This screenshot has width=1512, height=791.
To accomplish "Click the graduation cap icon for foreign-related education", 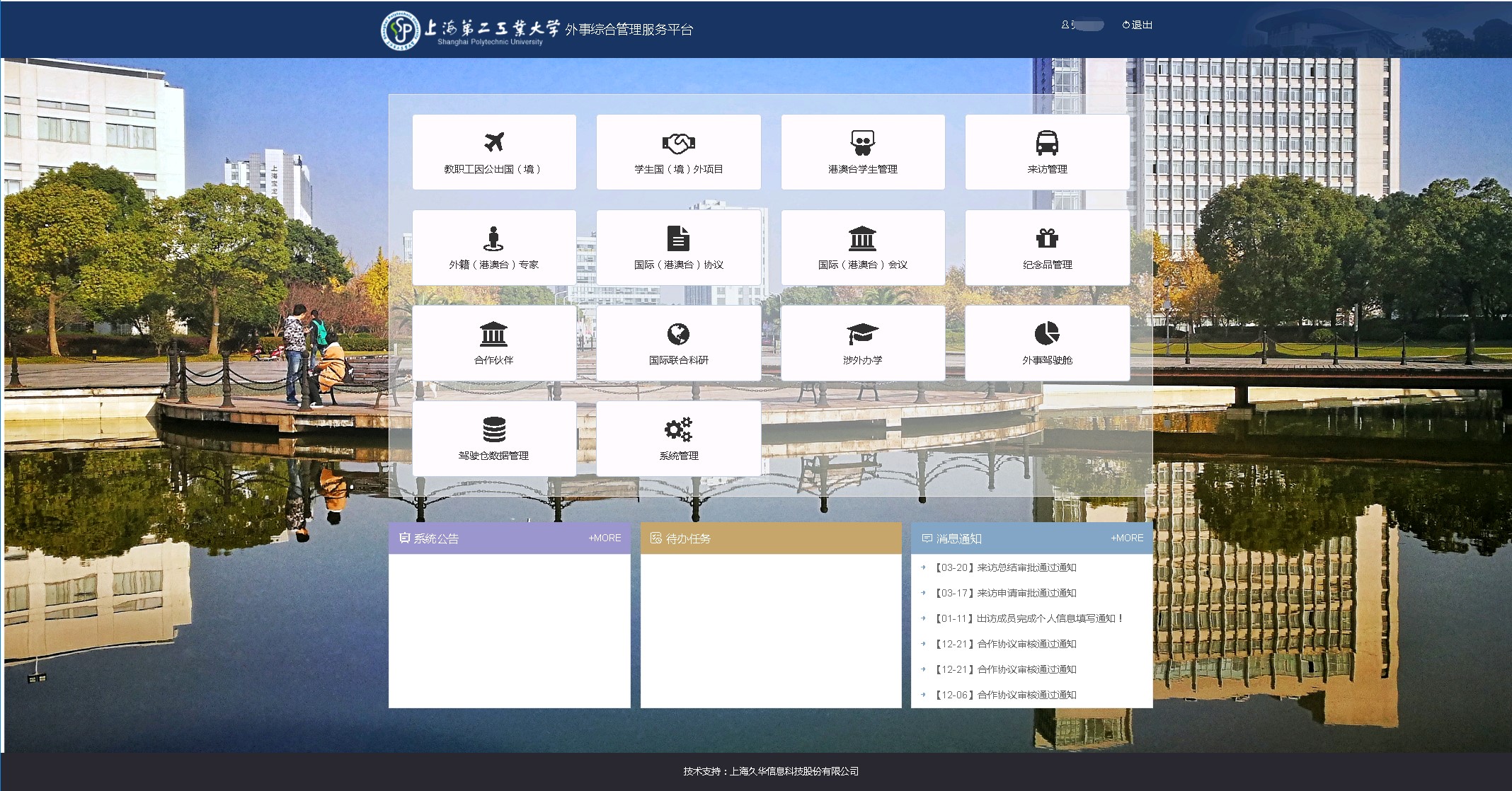I will pyautogui.click(x=861, y=334).
